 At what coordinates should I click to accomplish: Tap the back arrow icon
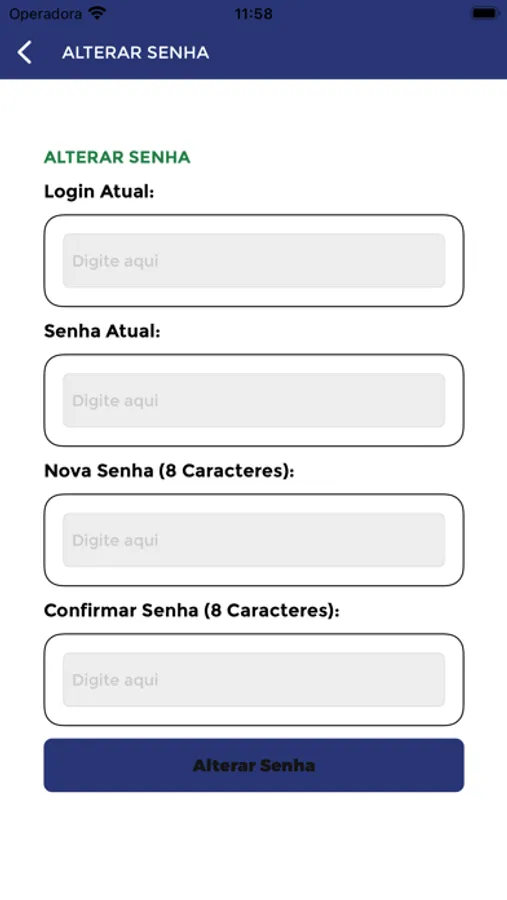click(24, 52)
